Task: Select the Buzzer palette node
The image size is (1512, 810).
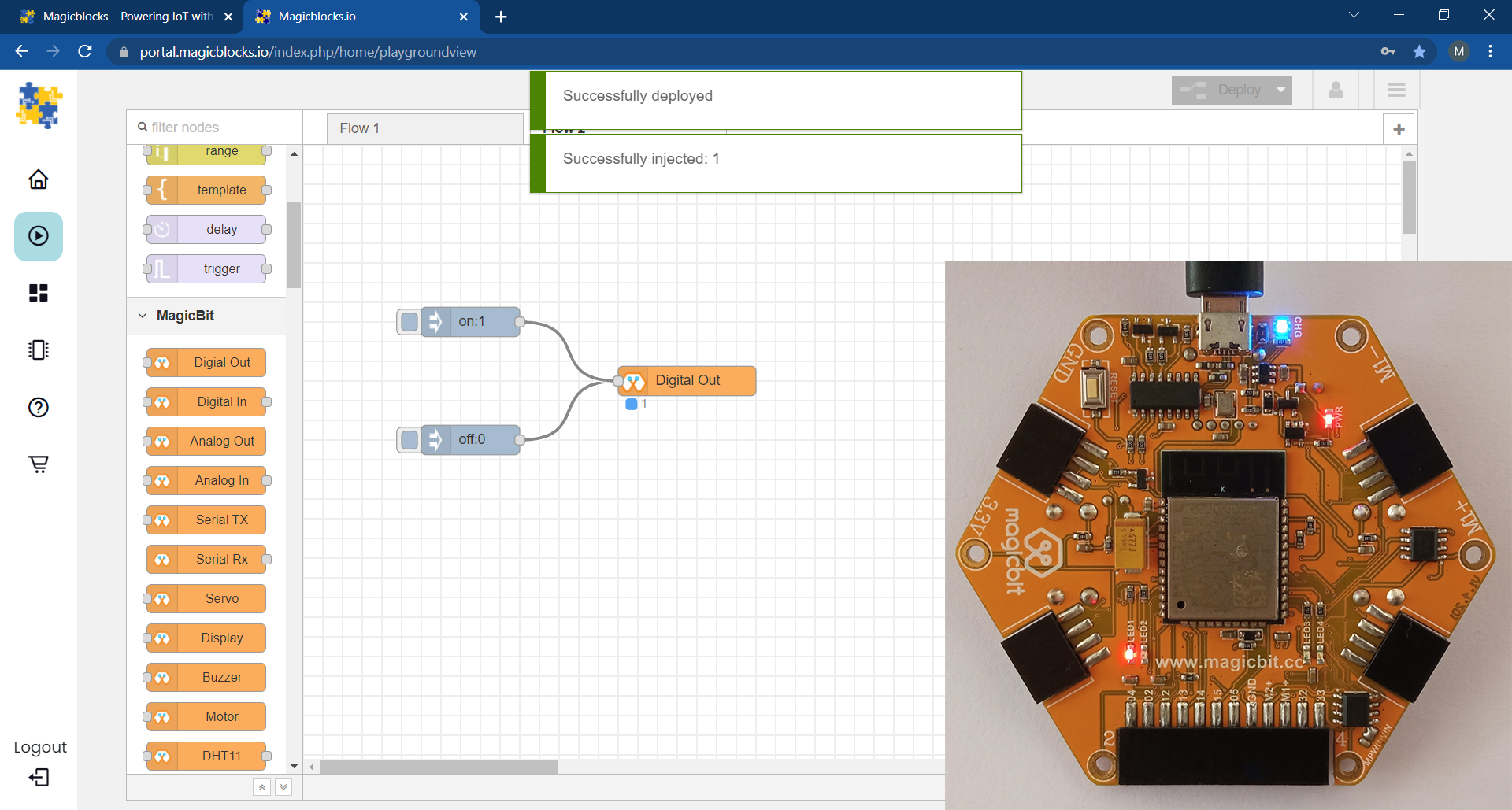Action: click(x=206, y=677)
